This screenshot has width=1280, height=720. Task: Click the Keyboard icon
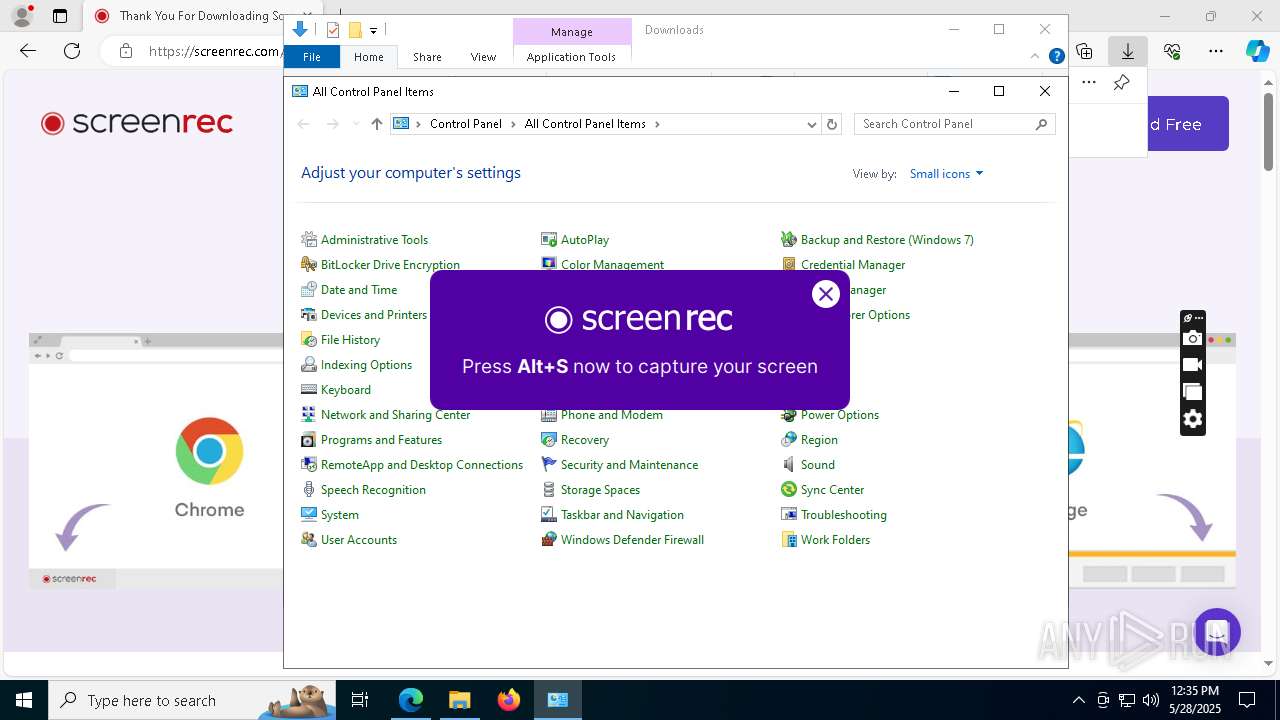[x=309, y=390]
